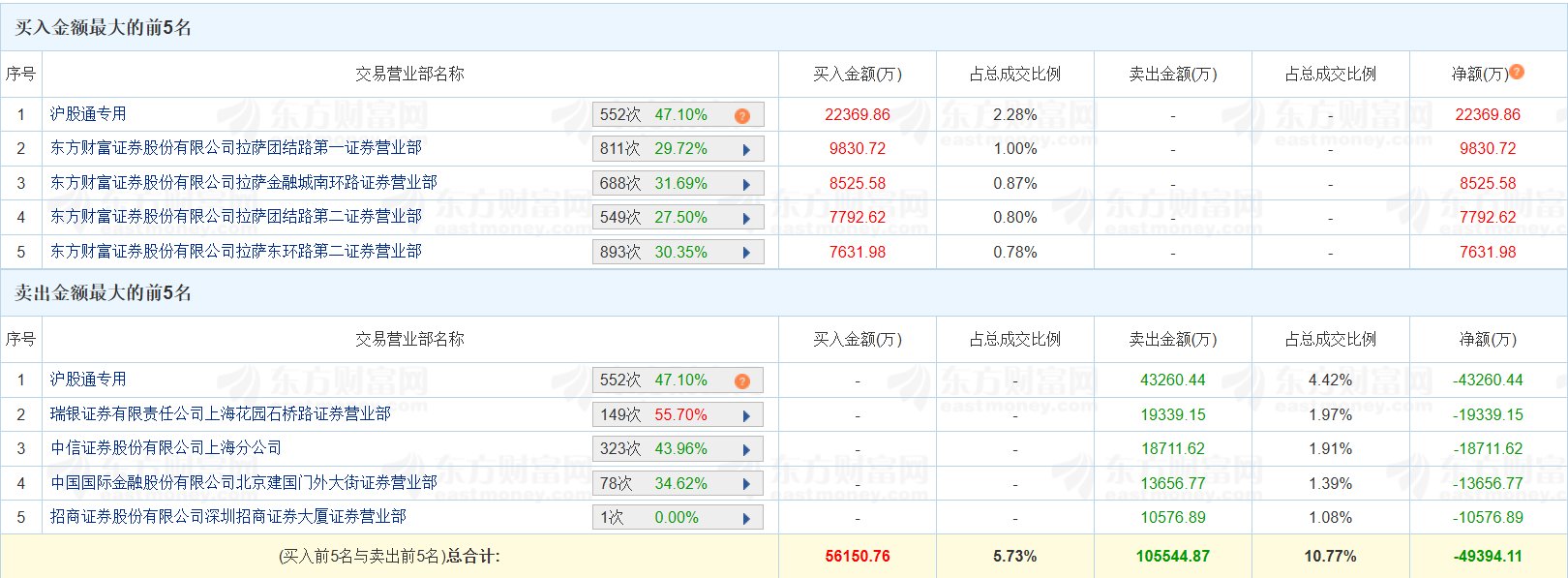
Task: Expand details arrow for 瑞银证券上海花园石桥路营业部
Action: (x=746, y=415)
